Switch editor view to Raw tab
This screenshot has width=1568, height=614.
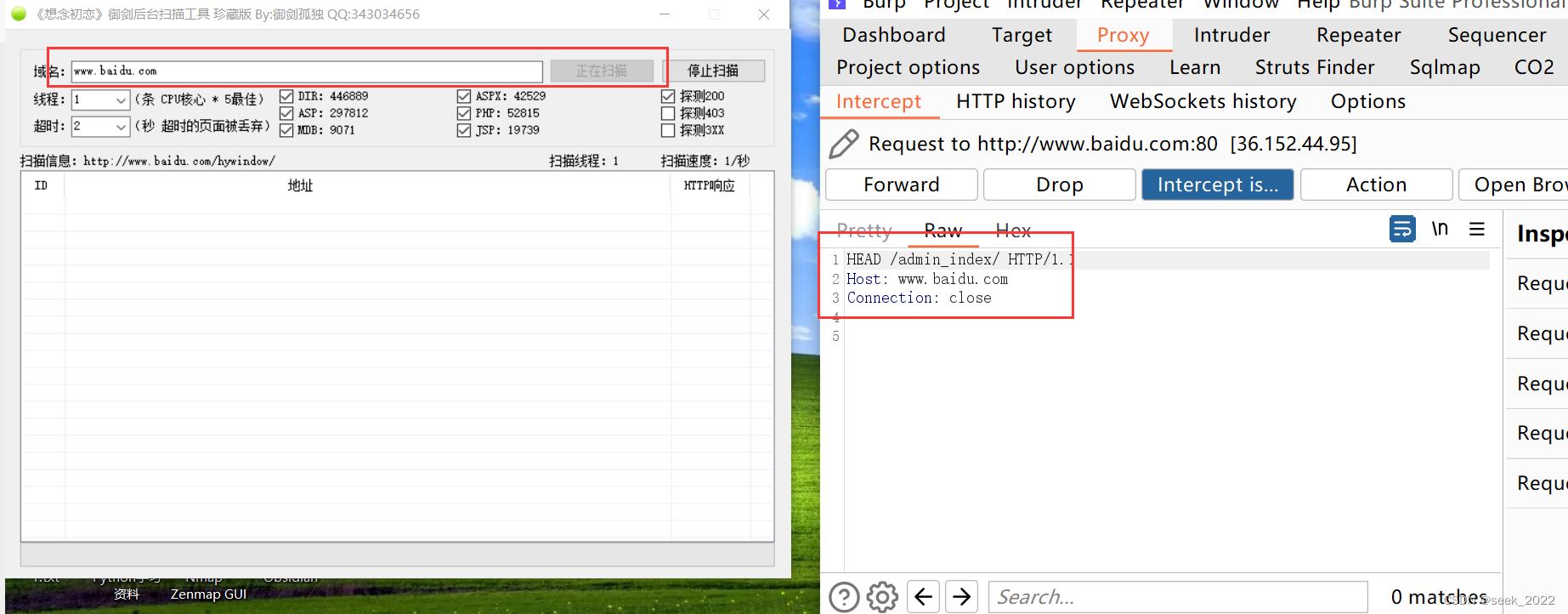pyautogui.click(x=943, y=230)
